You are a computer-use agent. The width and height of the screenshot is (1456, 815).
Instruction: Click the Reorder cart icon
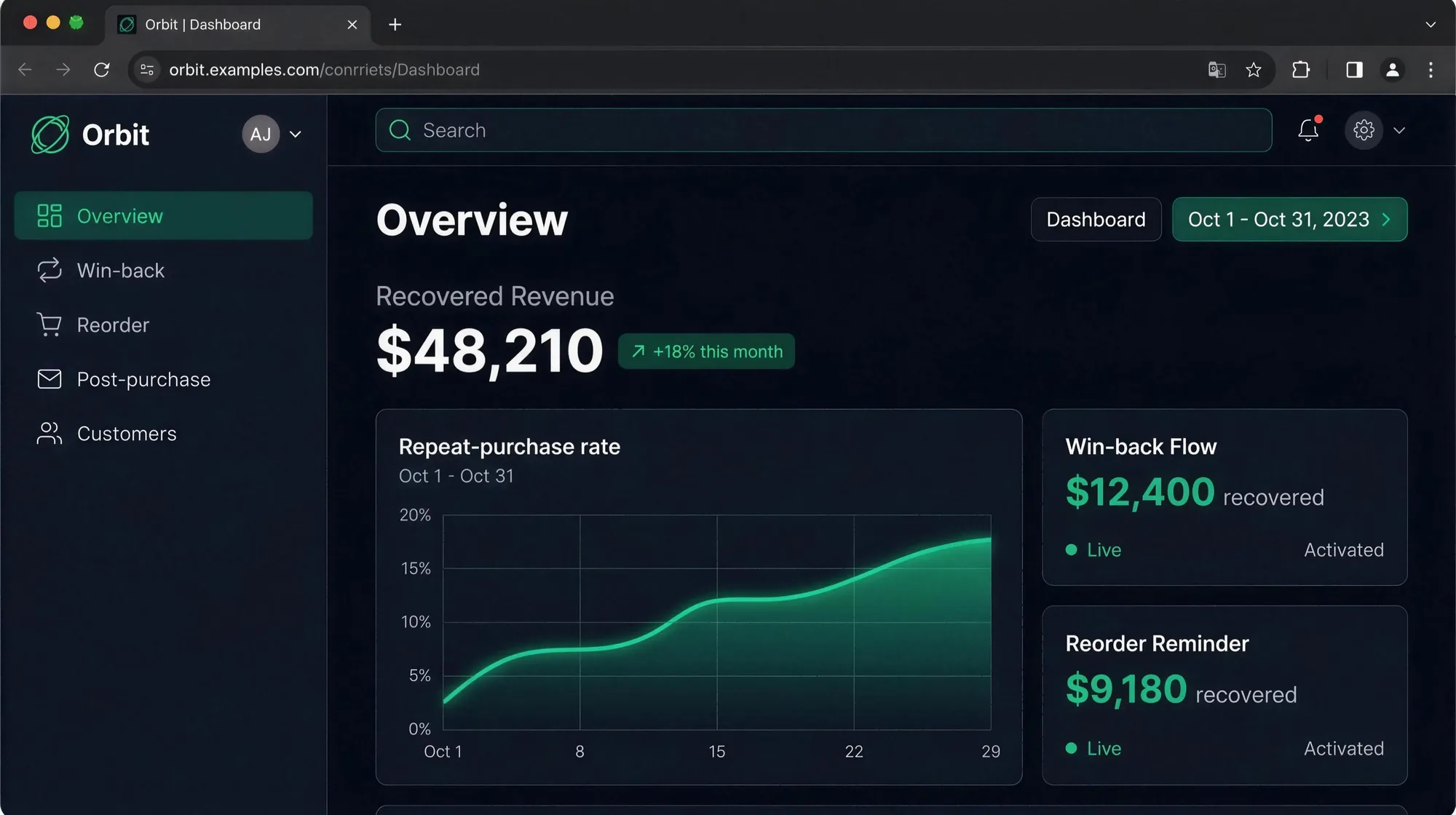tap(50, 325)
